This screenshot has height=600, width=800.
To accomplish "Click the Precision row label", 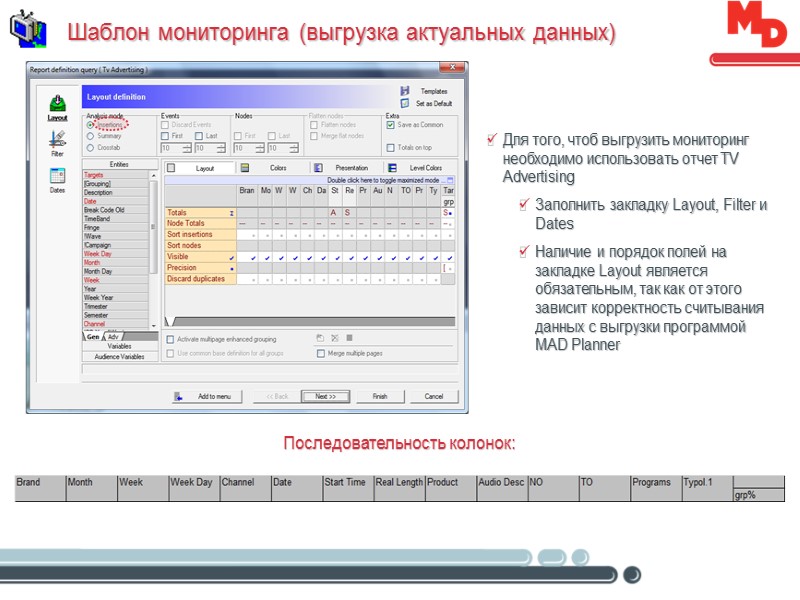I will point(200,268).
